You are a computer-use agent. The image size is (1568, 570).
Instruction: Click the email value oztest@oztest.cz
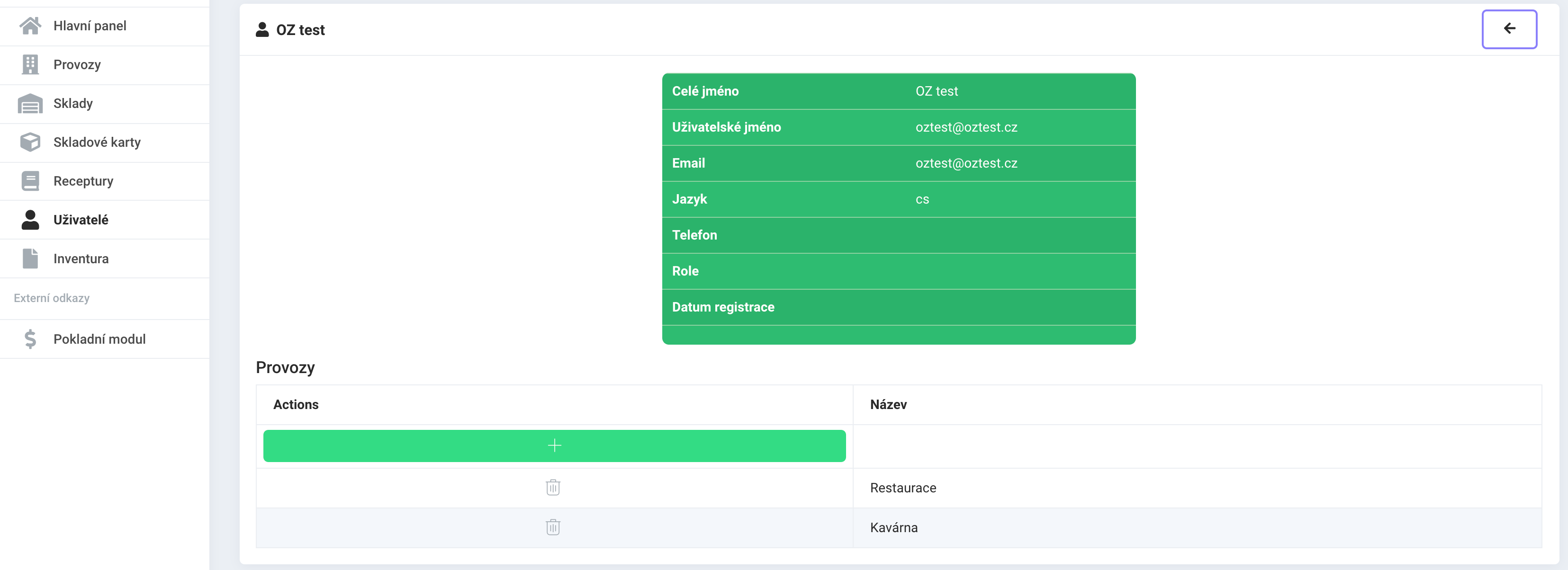[966, 163]
